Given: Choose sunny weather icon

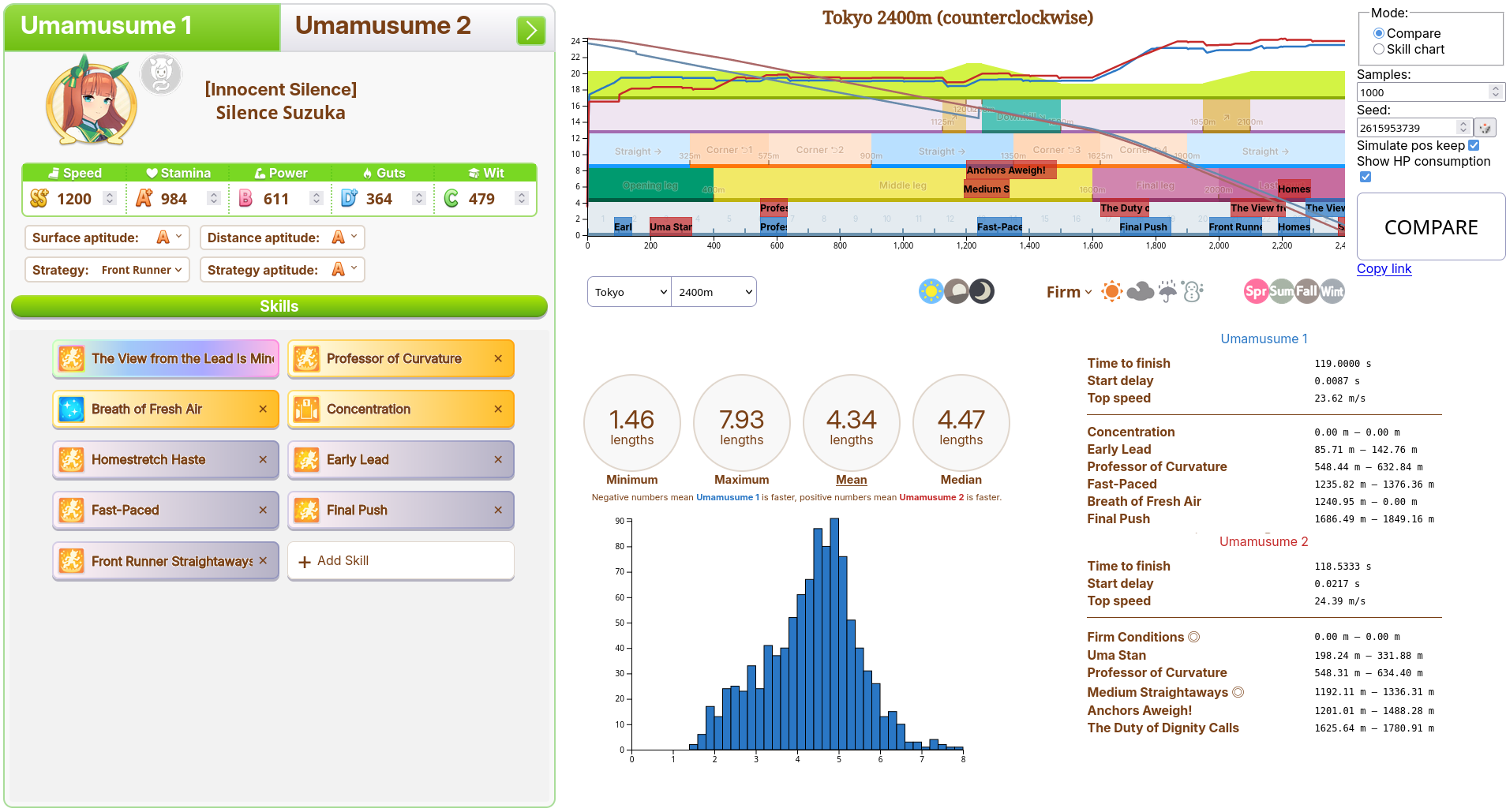Looking at the screenshot, I should (1112, 291).
